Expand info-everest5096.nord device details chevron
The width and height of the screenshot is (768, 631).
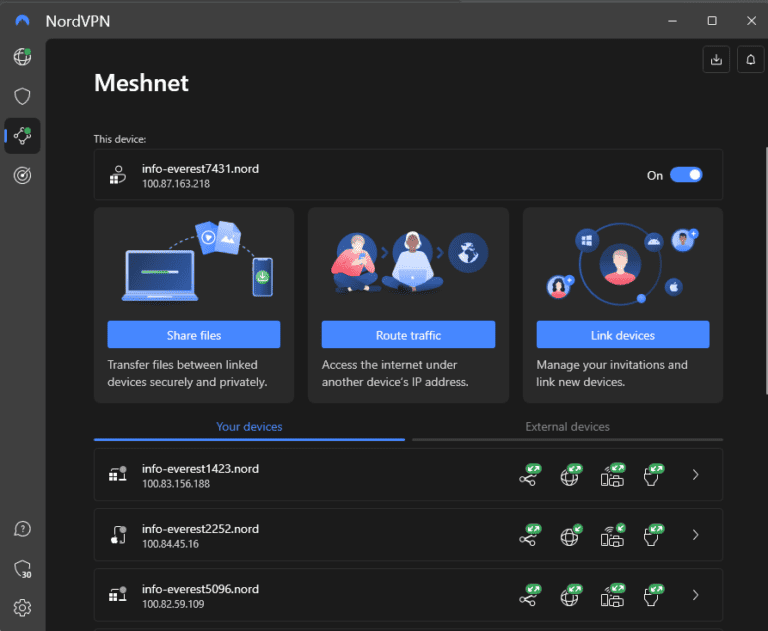696,595
